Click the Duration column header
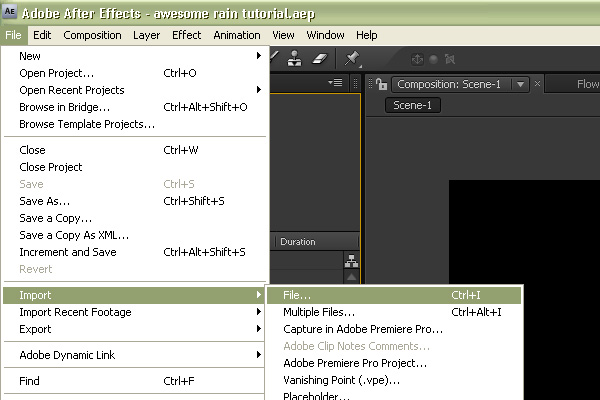The width and height of the screenshot is (600, 400). [298, 242]
